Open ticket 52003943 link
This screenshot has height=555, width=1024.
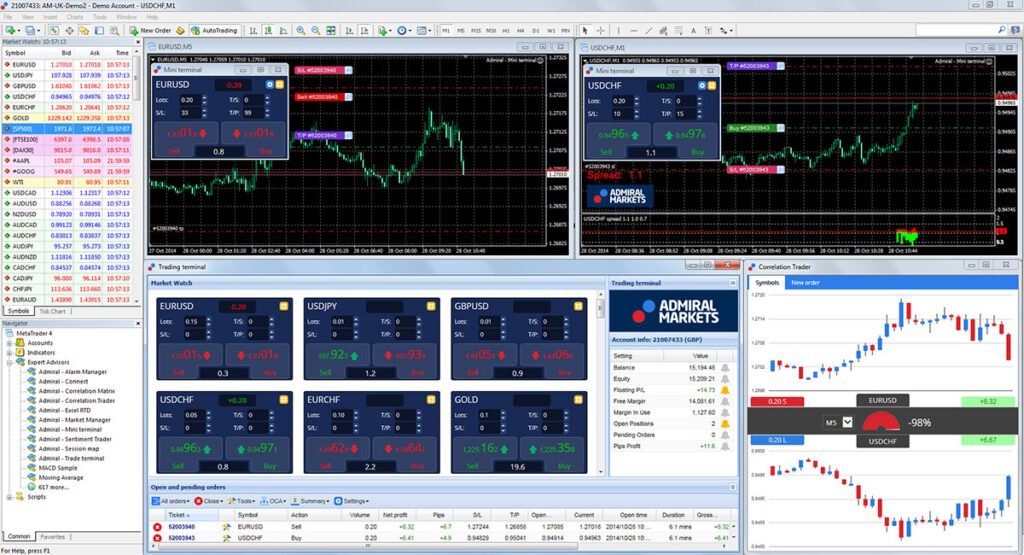point(182,538)
